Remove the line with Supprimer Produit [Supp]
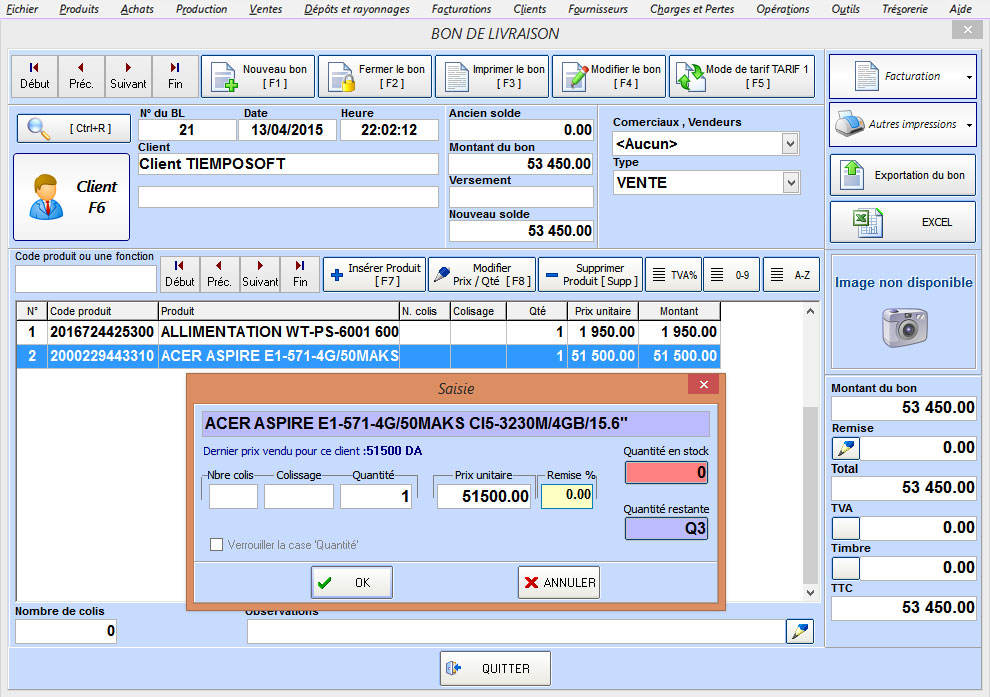 point(590,275)
